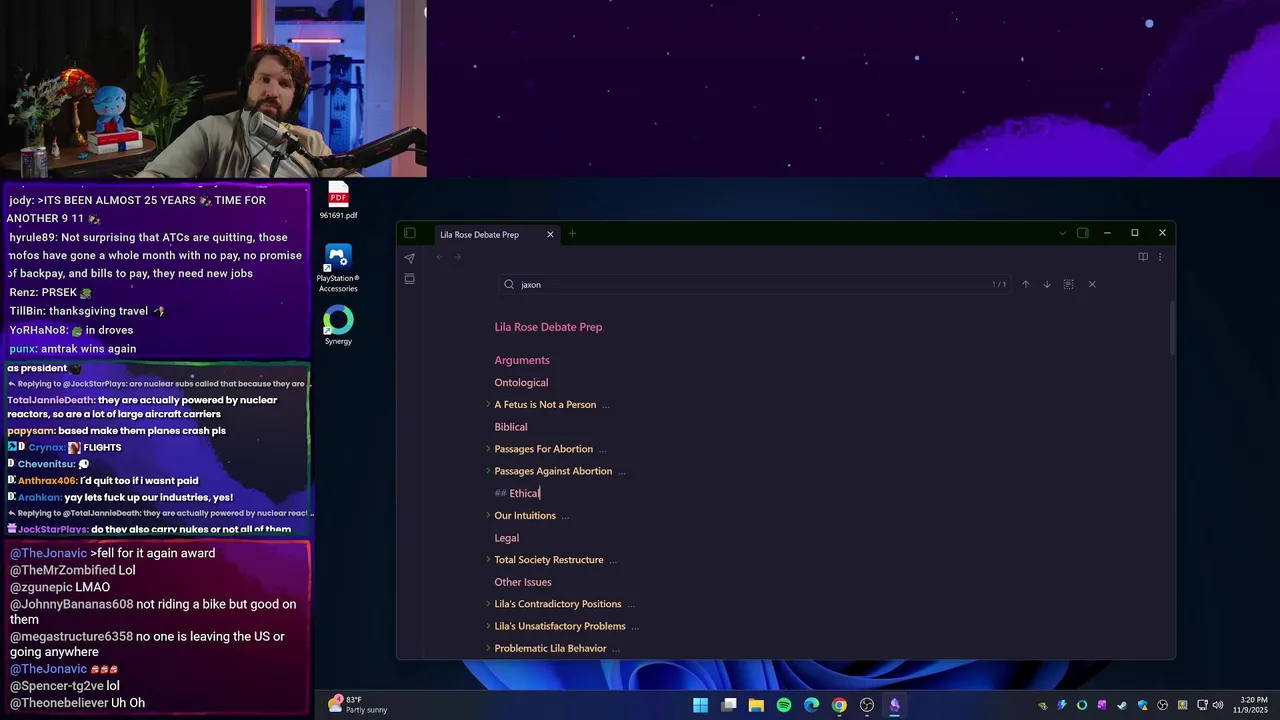Open the clock showing 3:20 PM

point(1251,705)
